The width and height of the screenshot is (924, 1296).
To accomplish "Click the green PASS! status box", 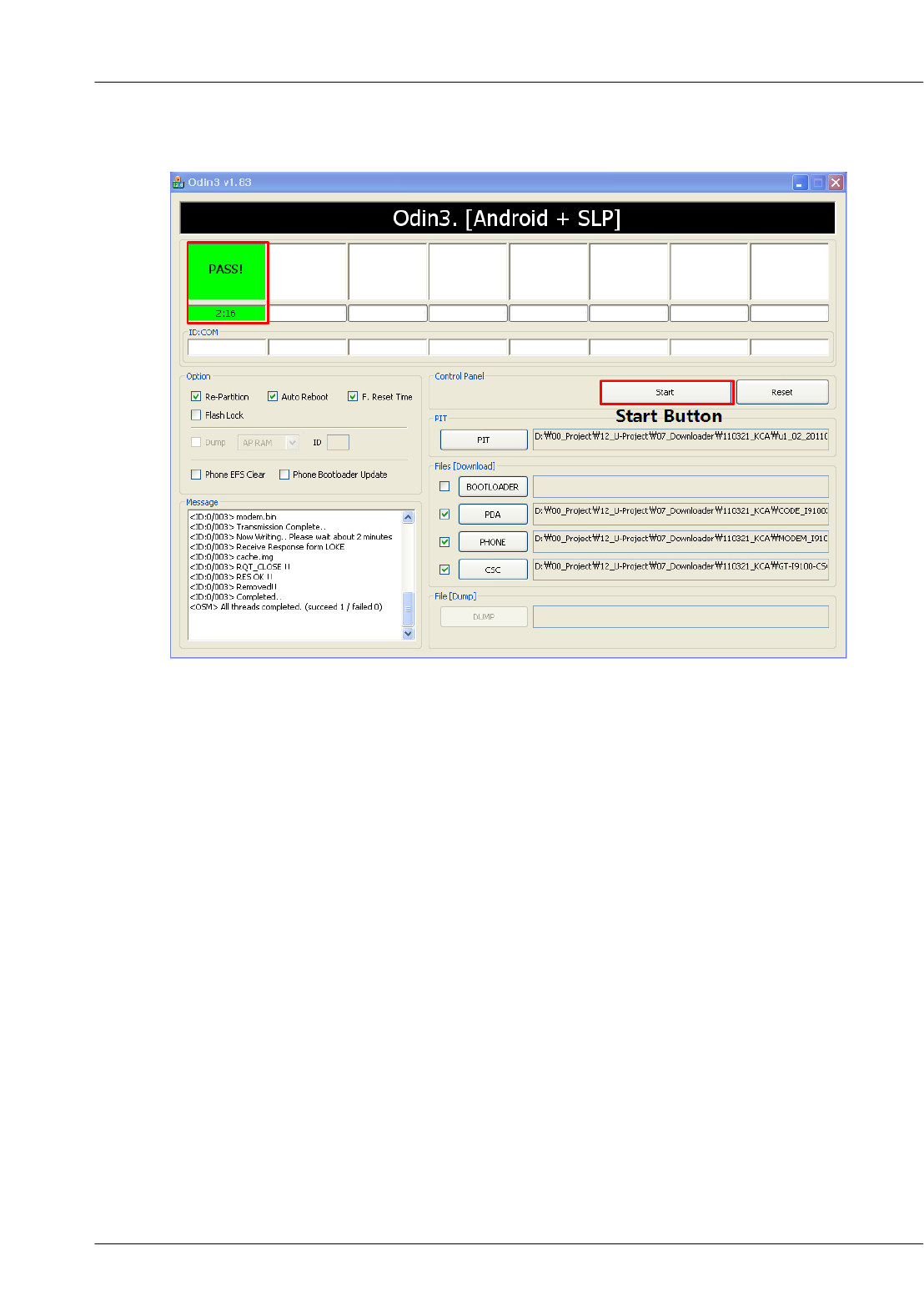I will pyautogui.click(x=227, y=271).
